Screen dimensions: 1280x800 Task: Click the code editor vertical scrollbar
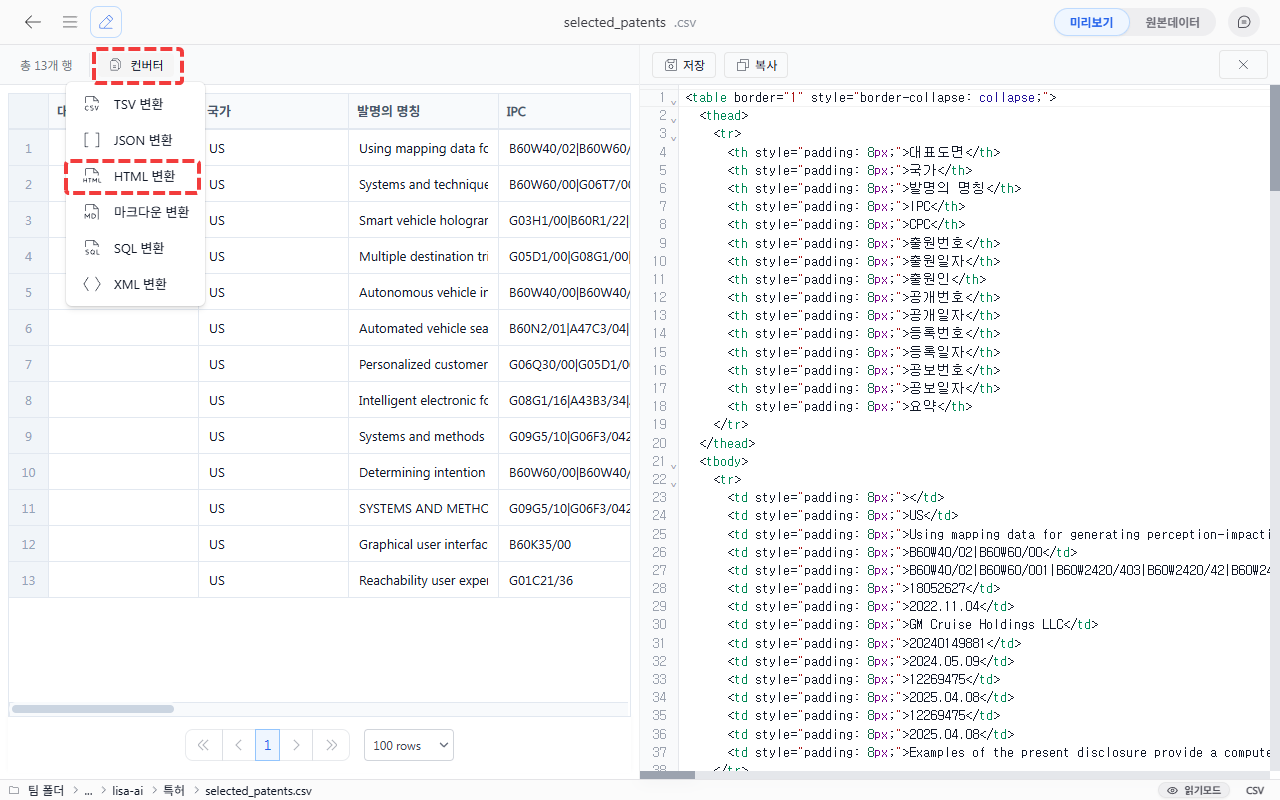1274,138
